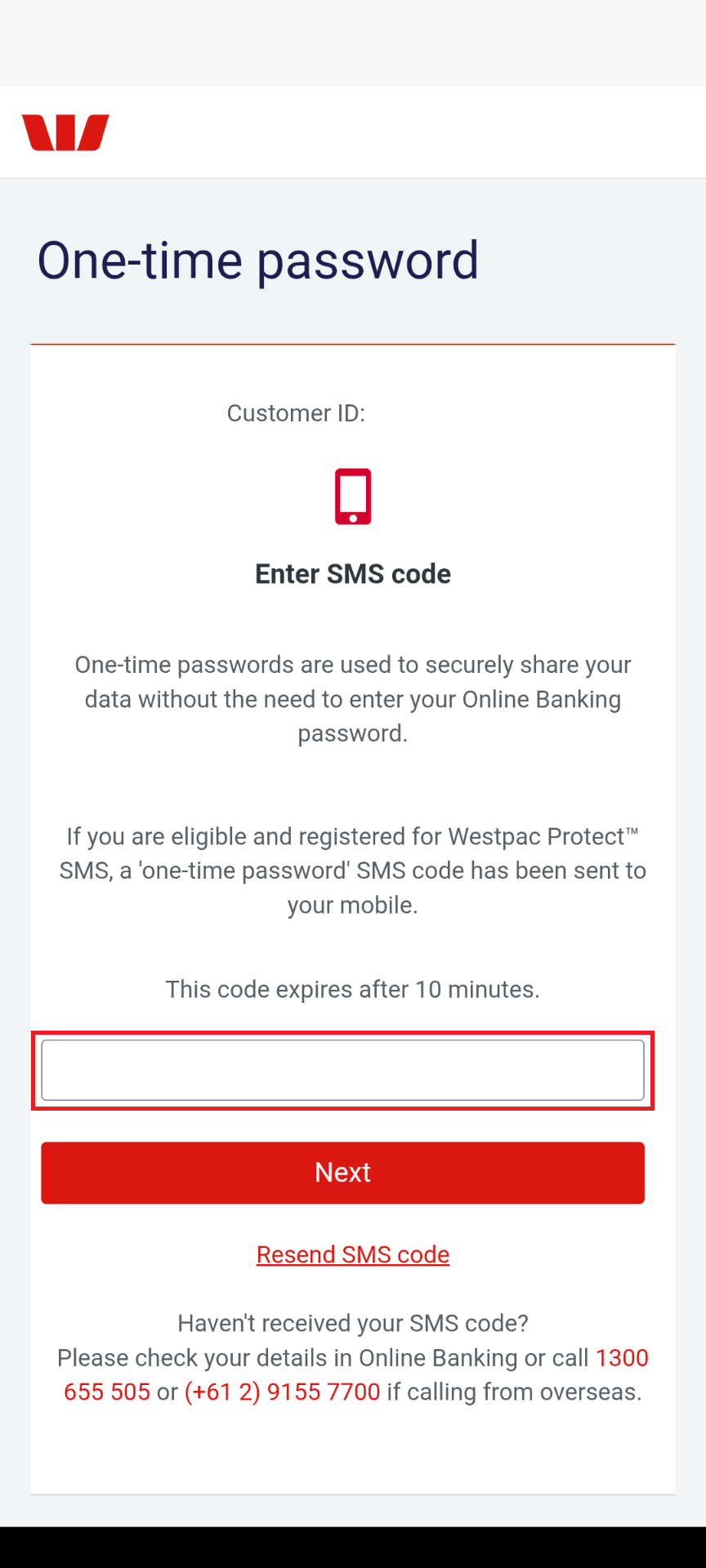Click the speaker dot on the phone icon
The width and height of the screenshot is (706, 1568).
tap(354, 516)
